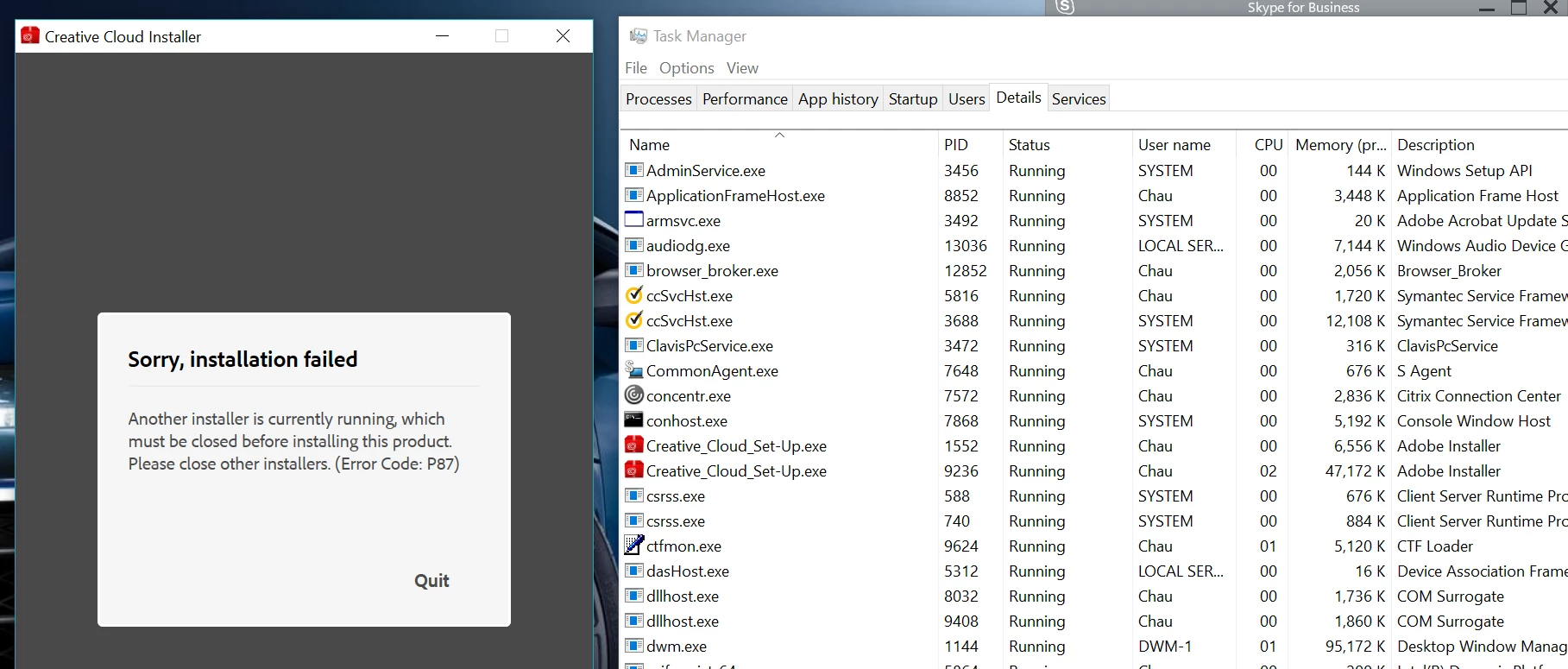Select the ClavisPcService.exe process icon
Viewport: 1568px width, 669px height.
[x=634, y=345]
